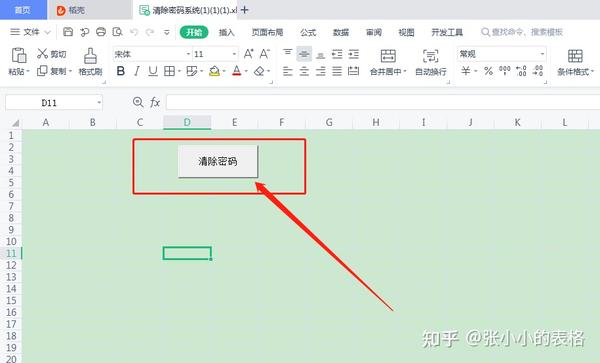The width and height of the screenshot is (600, 363).
Task: Click the red Font color A icon
Action: [236, 71]
